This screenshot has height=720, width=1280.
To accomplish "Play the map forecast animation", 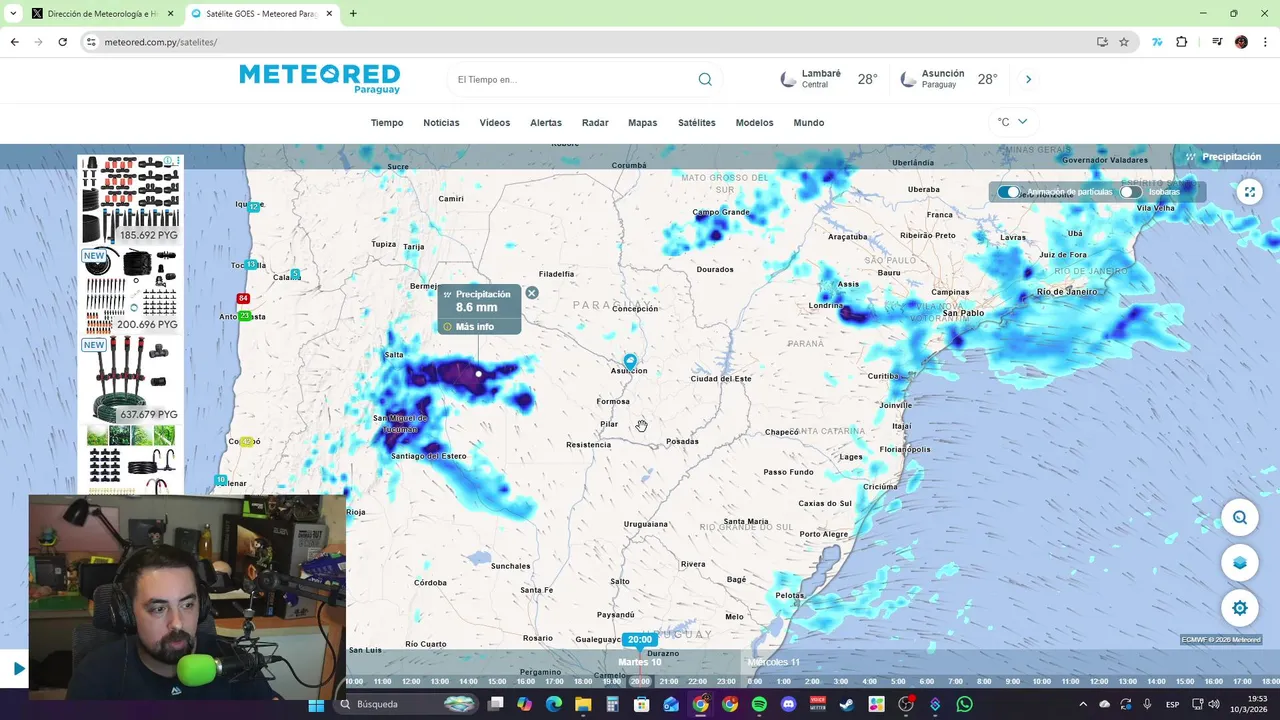I will coord(18,668).
